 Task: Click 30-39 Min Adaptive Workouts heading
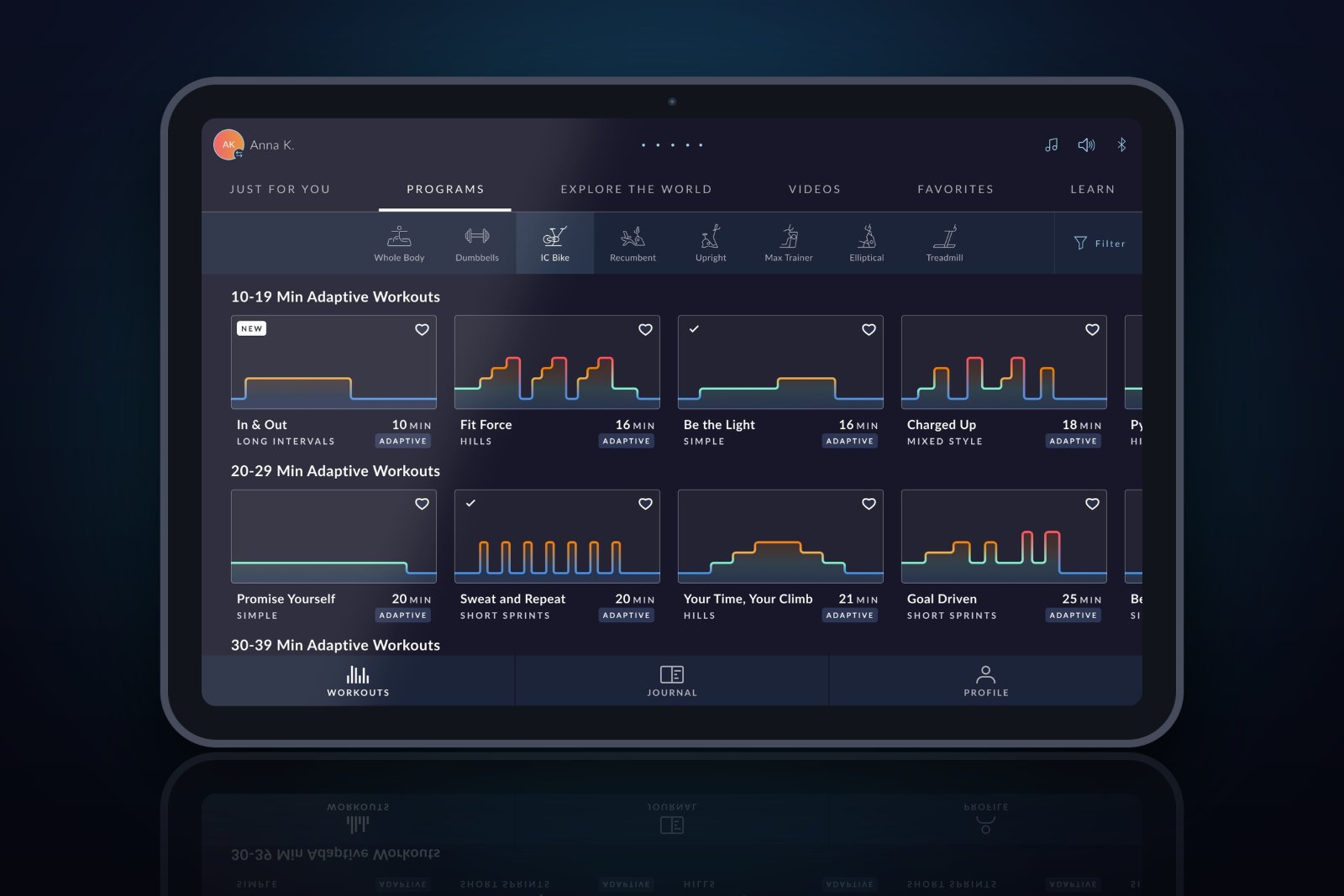(335, 645)
